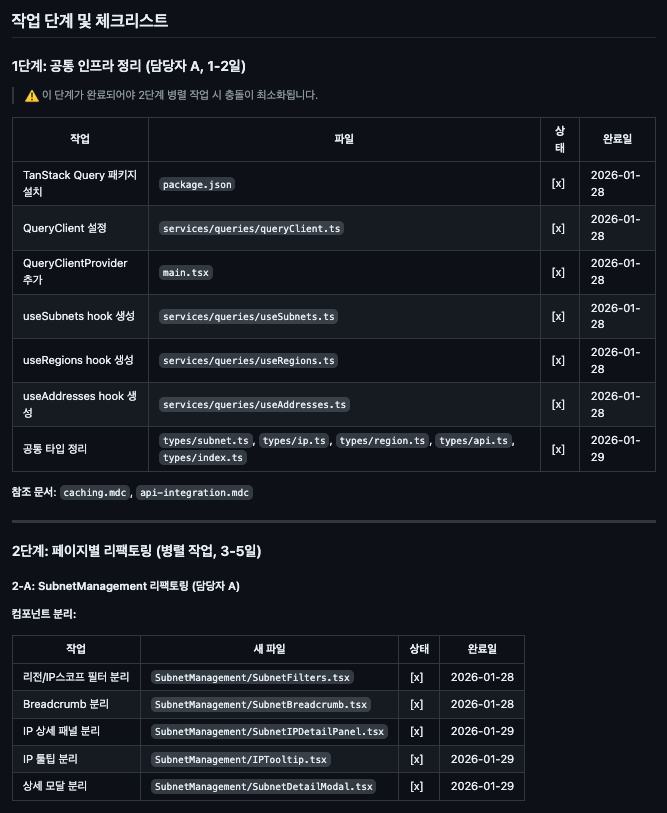Click the 작업 단계 및 체크리스트 heading
This screenshot has height=813, width=667.
pos(90,20)
